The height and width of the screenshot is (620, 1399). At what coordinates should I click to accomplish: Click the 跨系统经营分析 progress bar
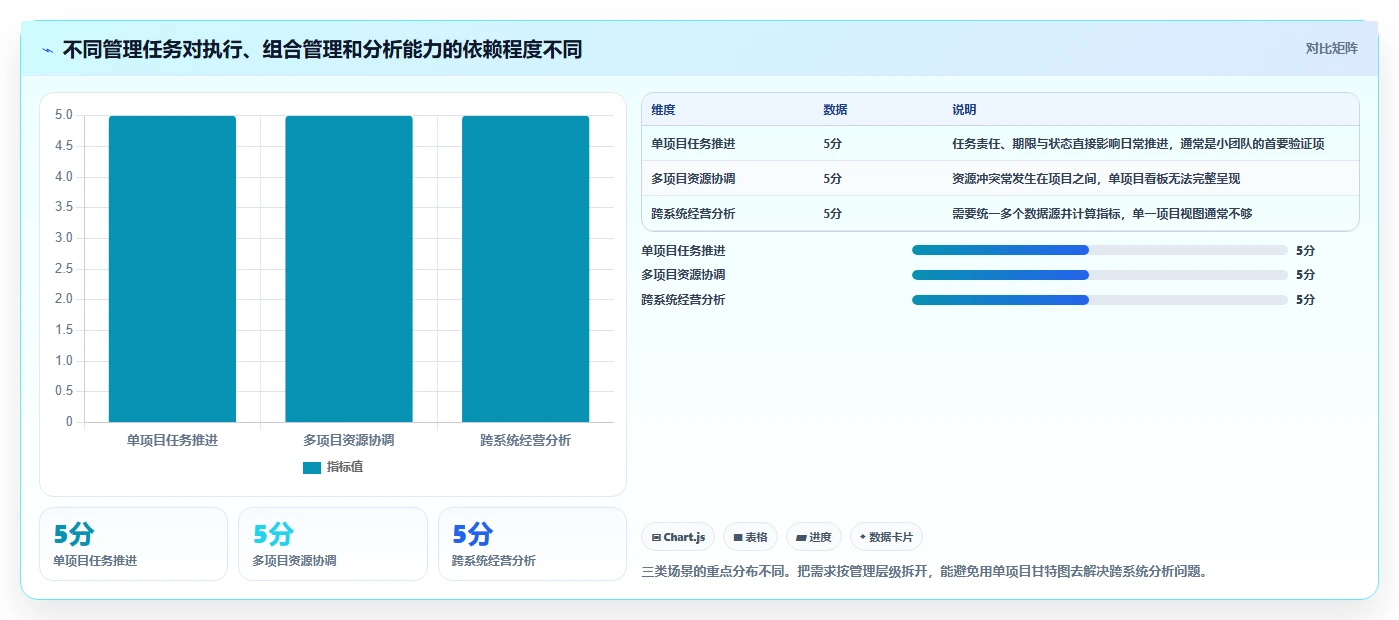tap(1099, 300)
